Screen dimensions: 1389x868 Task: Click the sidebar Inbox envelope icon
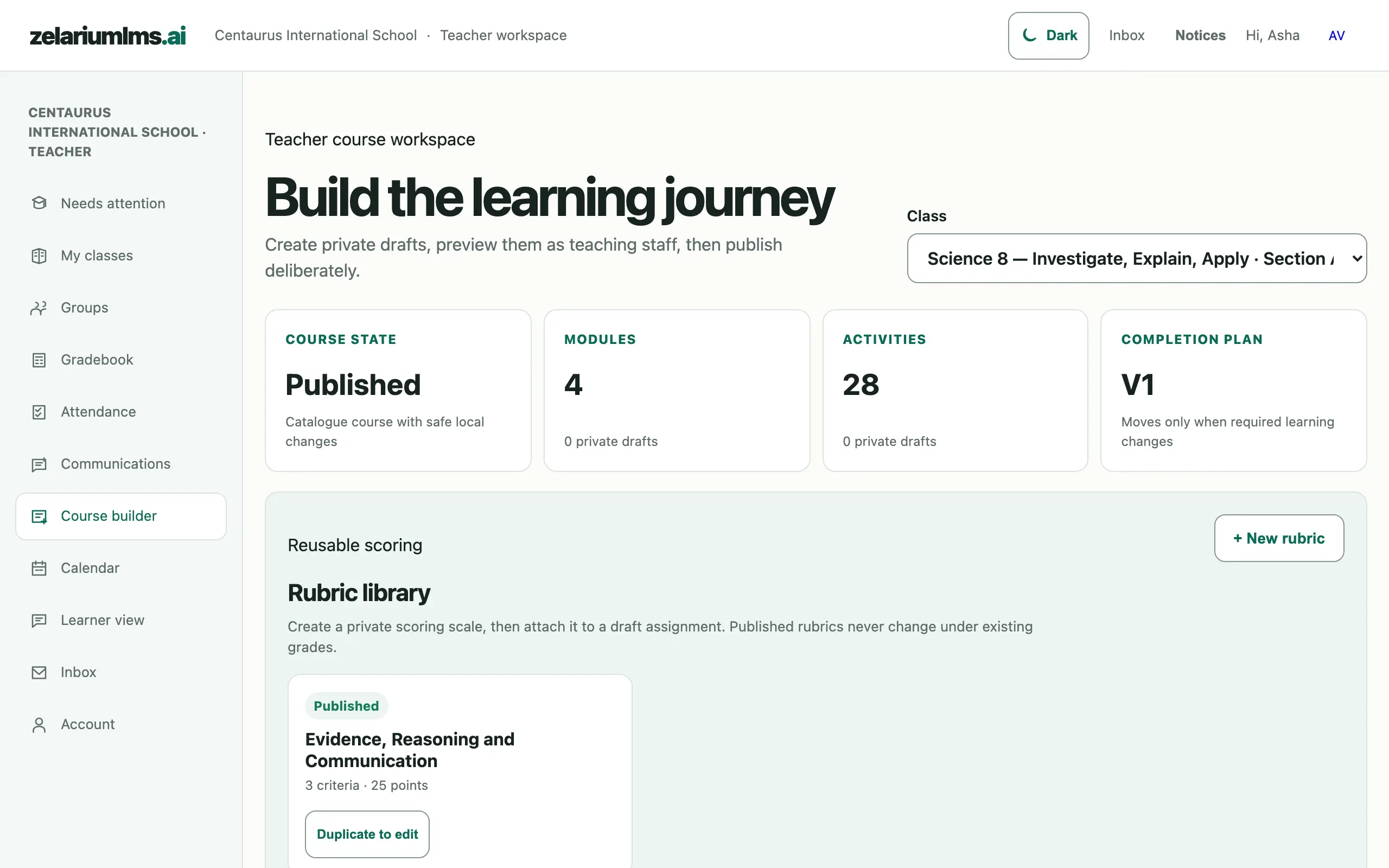coord(39,672)
